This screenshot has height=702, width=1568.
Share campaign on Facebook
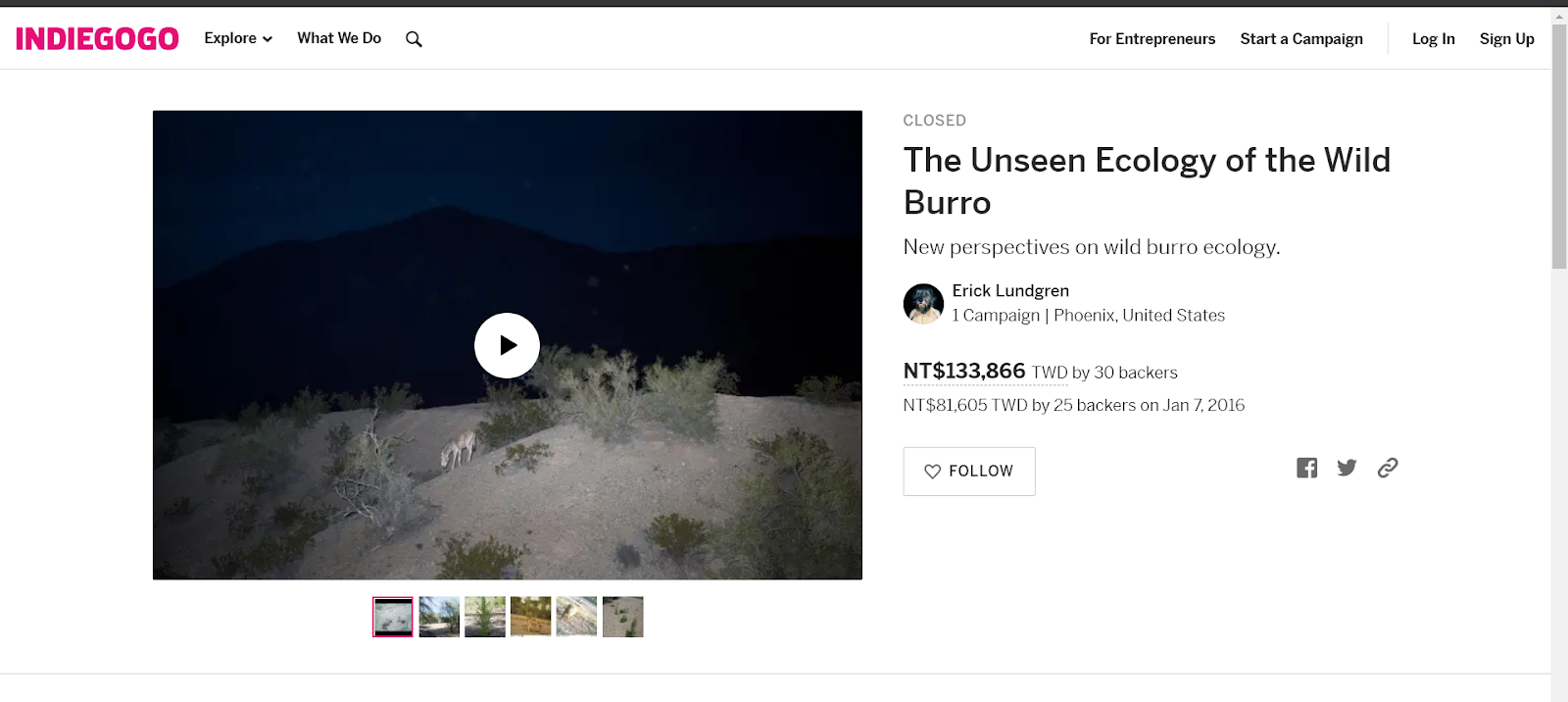[1306, 468]
